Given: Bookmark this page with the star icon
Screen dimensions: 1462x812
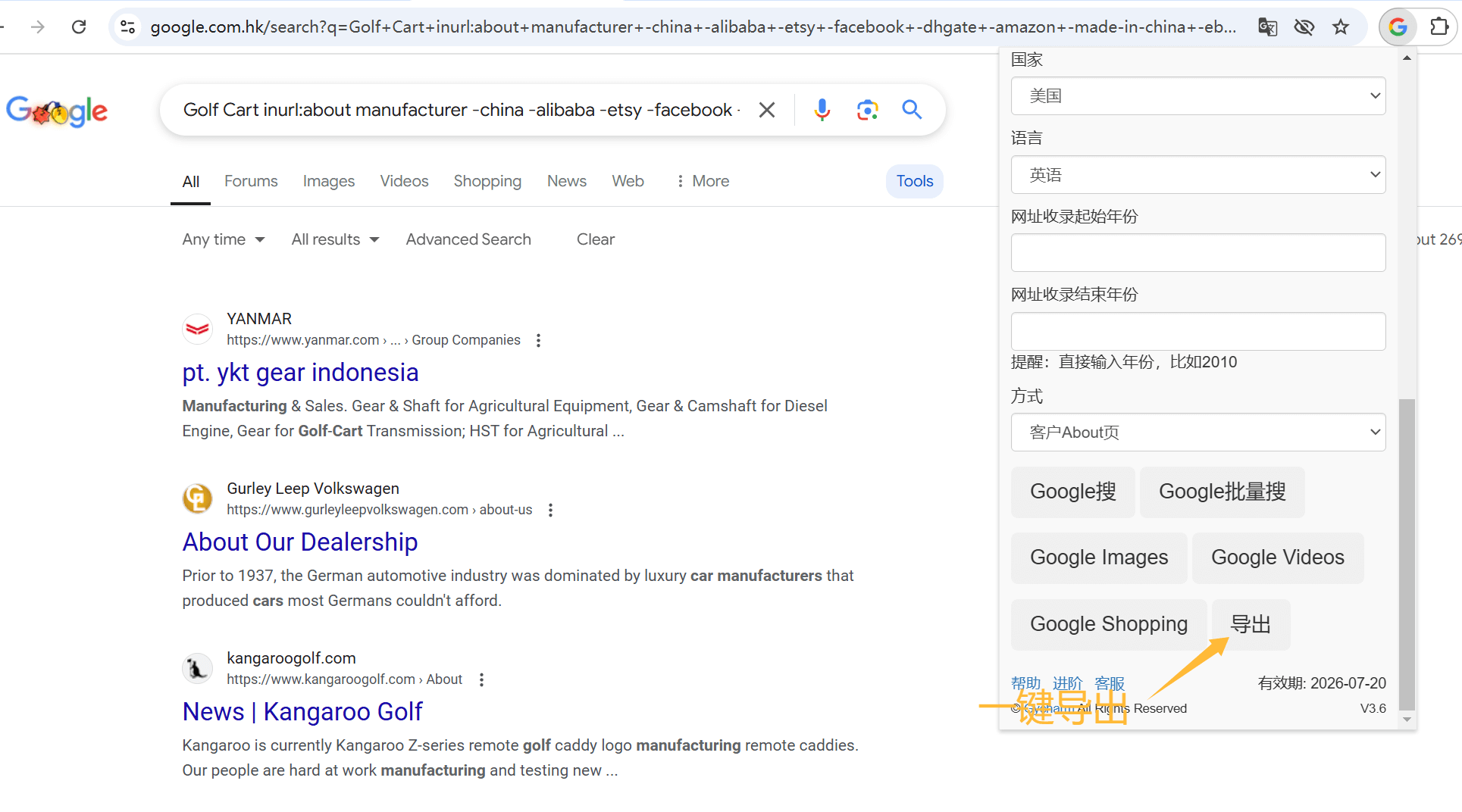Looking at the screenshot, I should [x=1341, y=27].
